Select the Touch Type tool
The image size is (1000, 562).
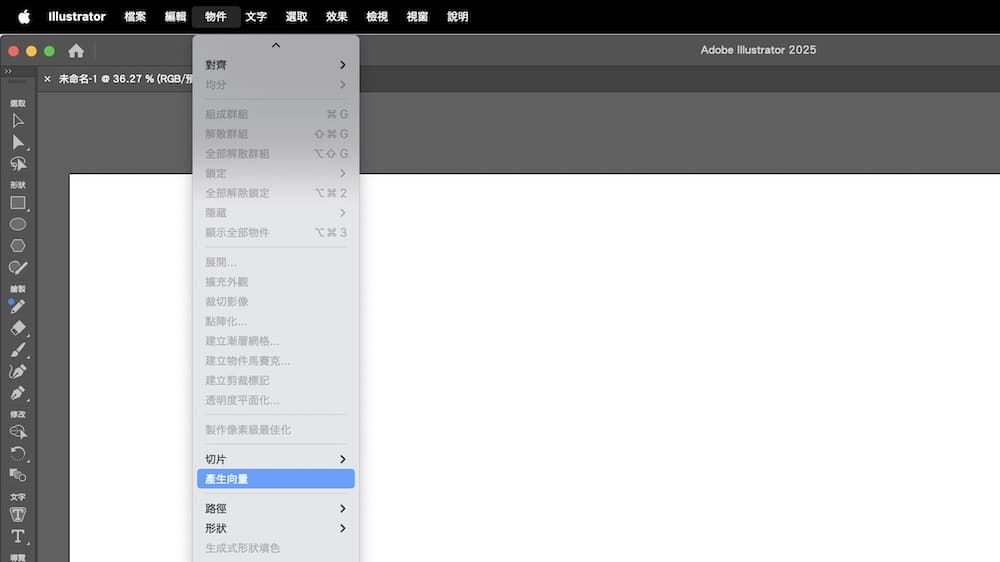coord(18,514)
